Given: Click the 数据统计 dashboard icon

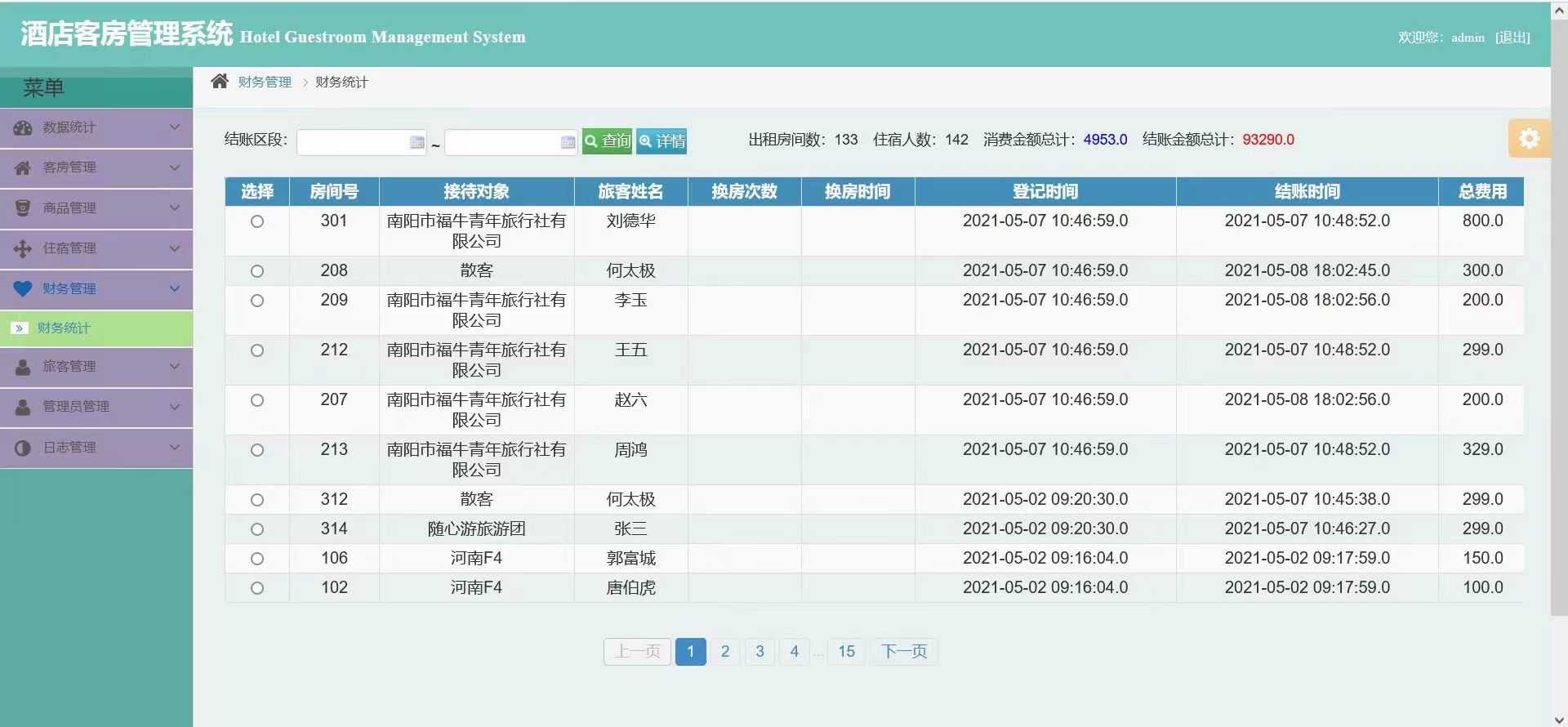Looking at the screenshot, I should tap(23, 127).
